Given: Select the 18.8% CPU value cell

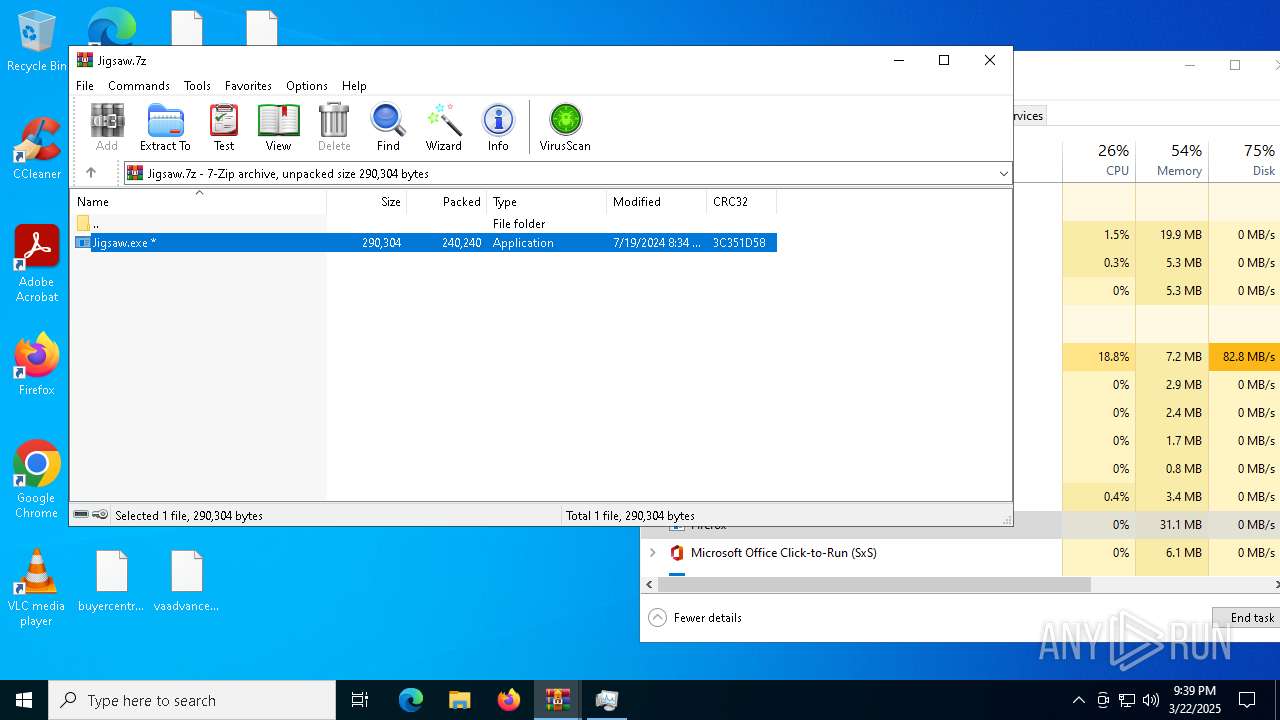Looking at the screenshot, I should 1099,357.
